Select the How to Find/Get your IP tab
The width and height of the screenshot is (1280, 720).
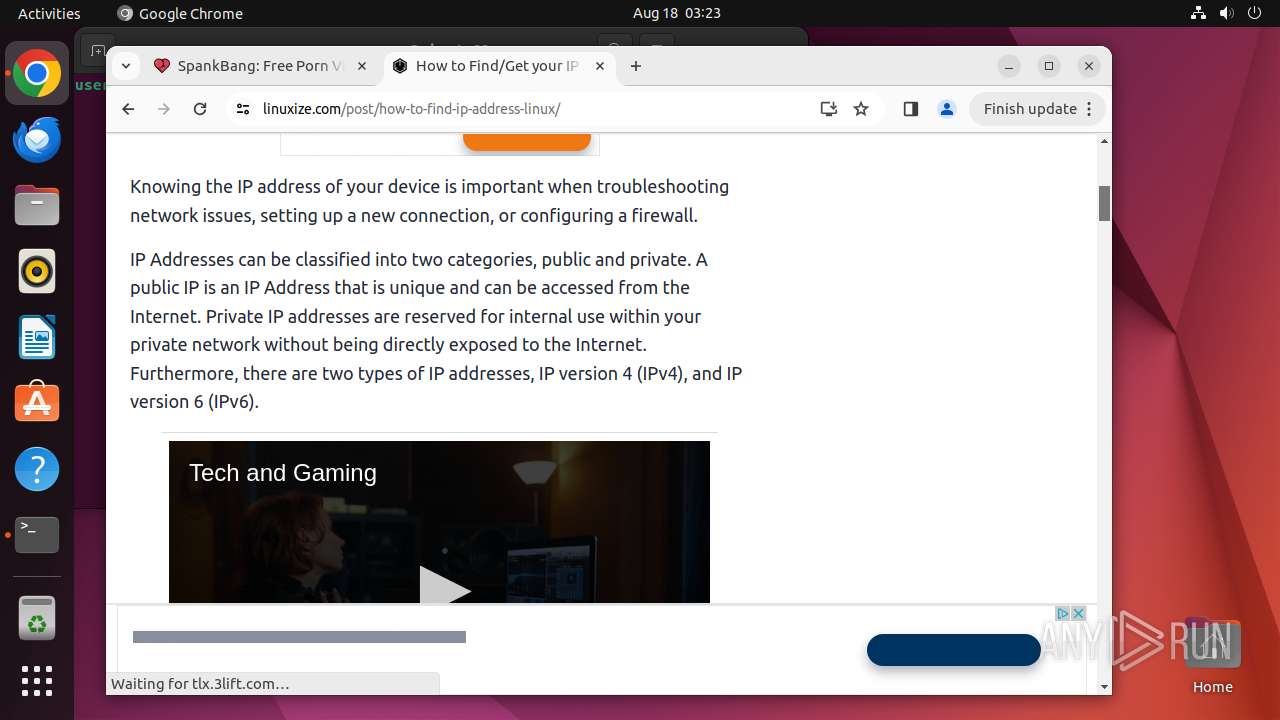coord(497,66)
